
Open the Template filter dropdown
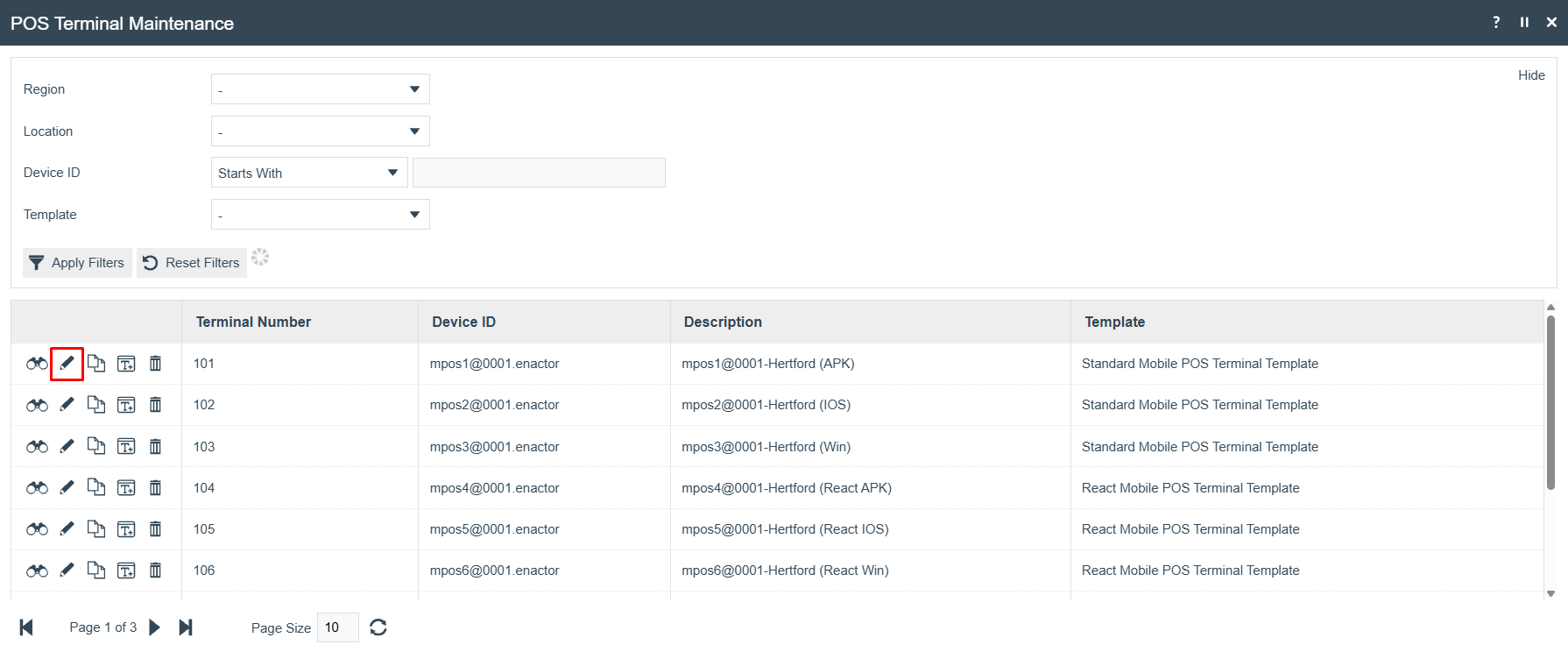tap(320, 215)
